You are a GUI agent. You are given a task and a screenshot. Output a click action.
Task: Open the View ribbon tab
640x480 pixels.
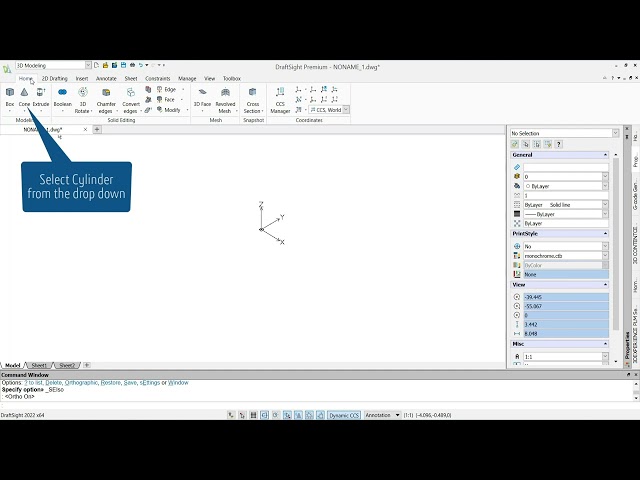(x=209, y=78)
